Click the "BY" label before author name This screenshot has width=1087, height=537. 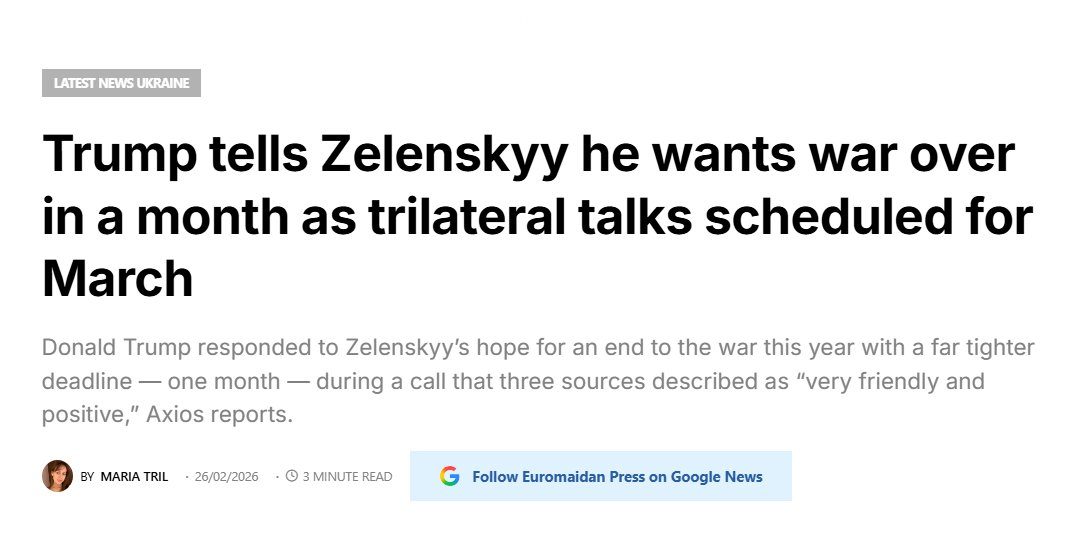[x=87, y=477]
